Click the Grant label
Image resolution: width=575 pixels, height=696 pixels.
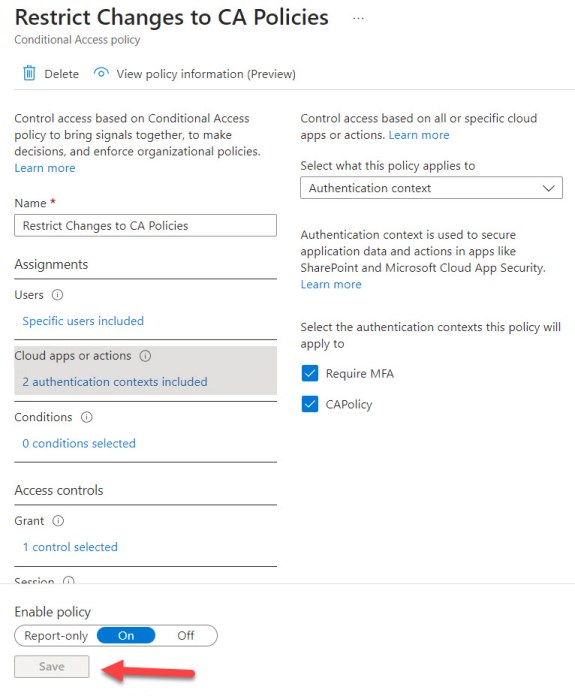coord(29,521)
